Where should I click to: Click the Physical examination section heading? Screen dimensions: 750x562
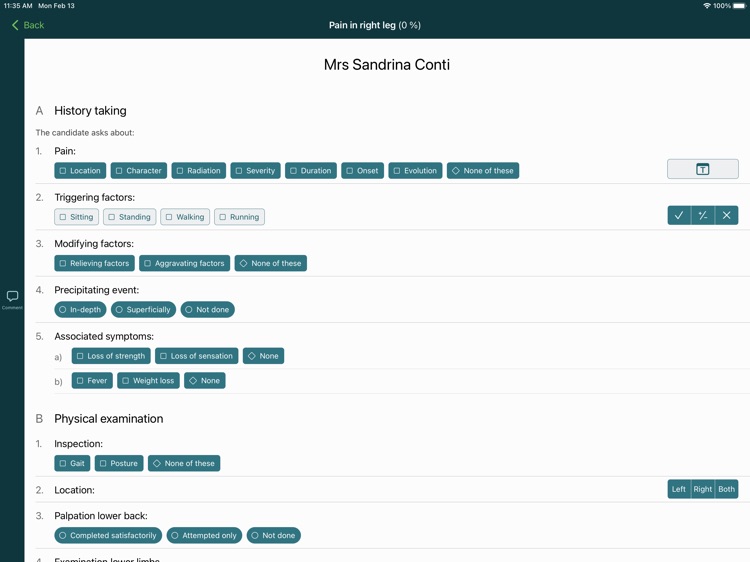(x=109, y=419)
